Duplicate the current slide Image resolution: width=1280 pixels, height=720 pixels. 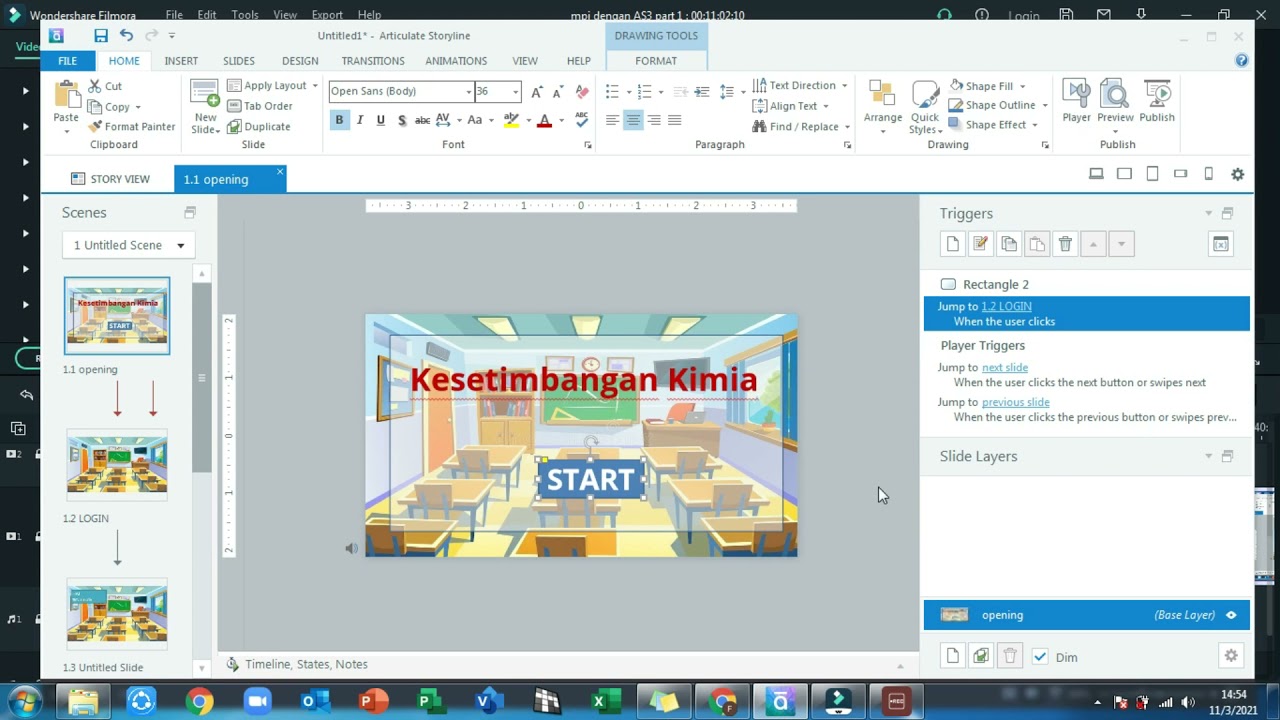(x=259, y=127)
